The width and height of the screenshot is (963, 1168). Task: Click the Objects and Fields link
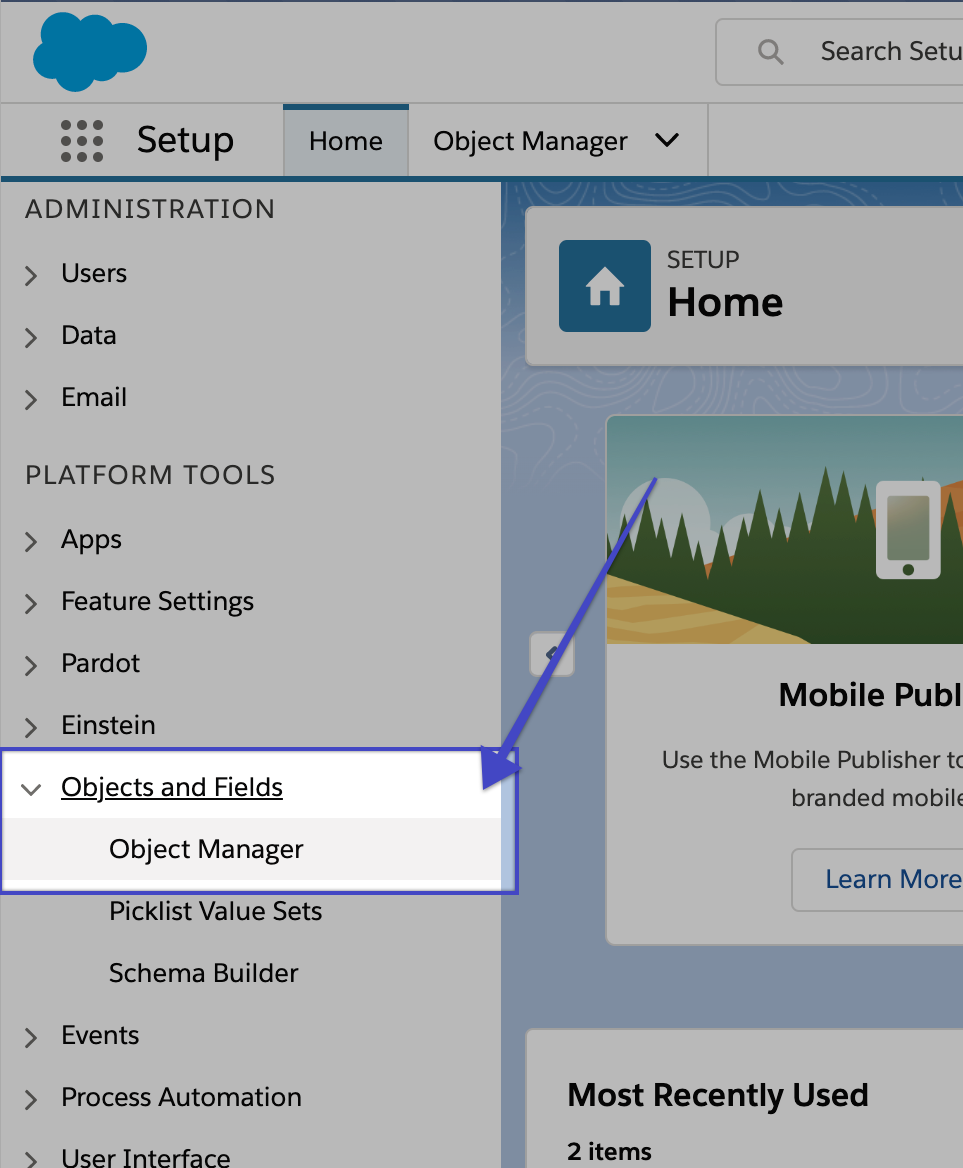172,787
